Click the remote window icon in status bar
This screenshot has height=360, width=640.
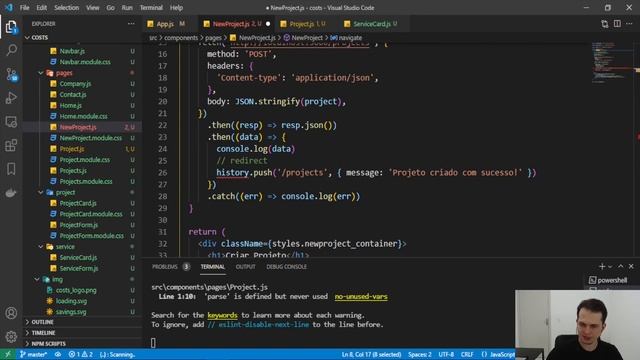[x=7, y=354]
